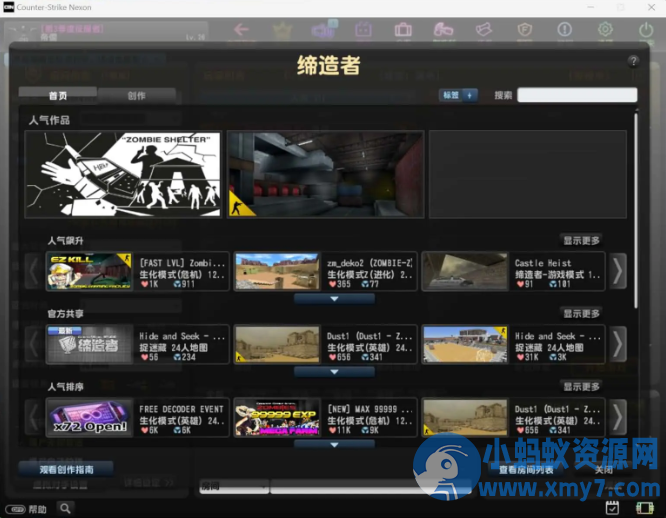Click 显示更多 in 人气排序 section
This screenshot has width=666, height=518.
(581, 387)
